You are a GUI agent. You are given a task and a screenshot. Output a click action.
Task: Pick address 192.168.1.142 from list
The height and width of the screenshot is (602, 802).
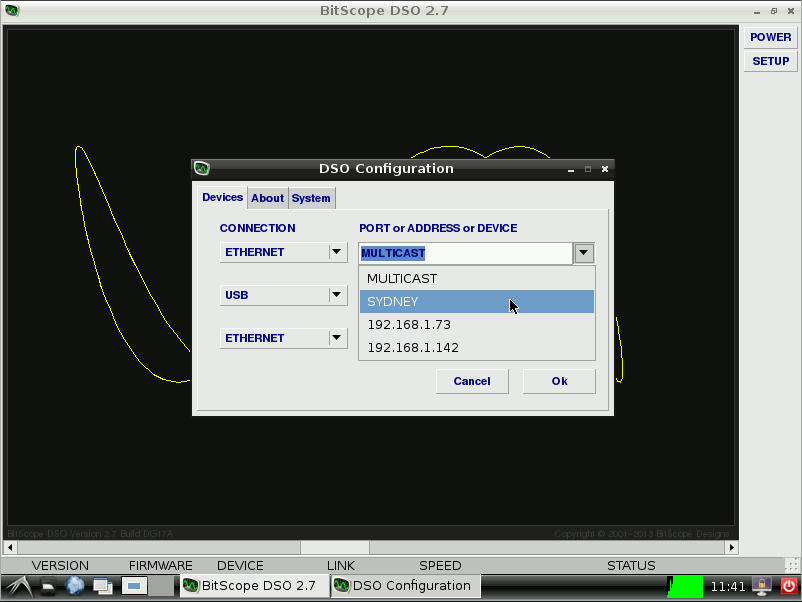[x=477, y=348]
